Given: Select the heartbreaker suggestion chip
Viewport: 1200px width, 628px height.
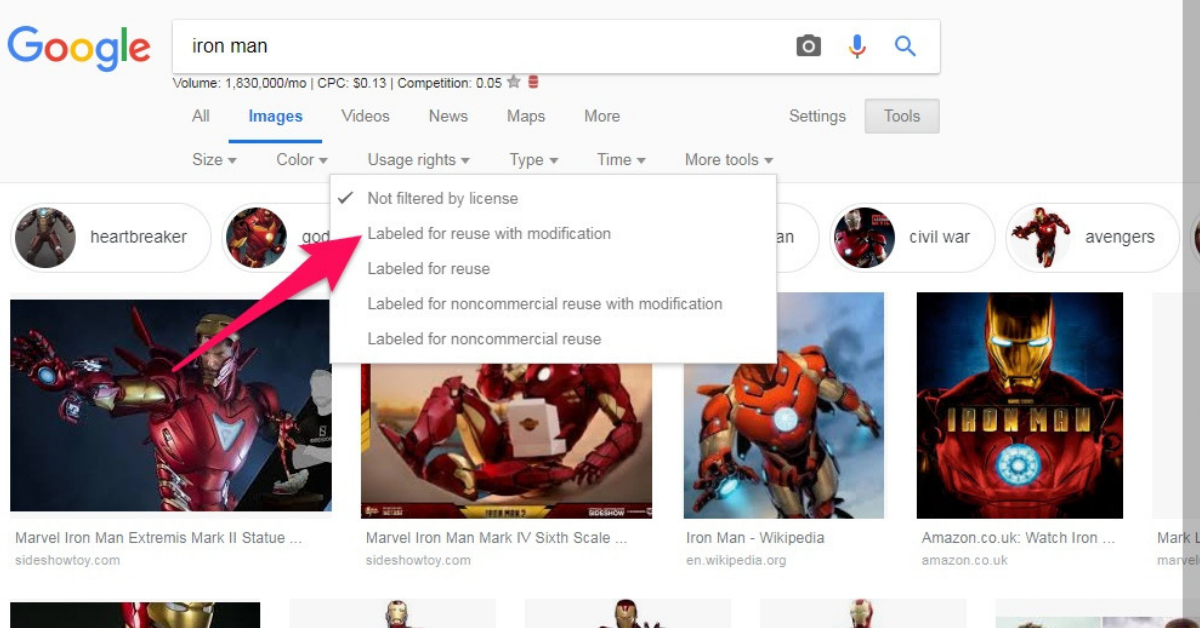Looking at the screenshot, I should pos(111,238).
